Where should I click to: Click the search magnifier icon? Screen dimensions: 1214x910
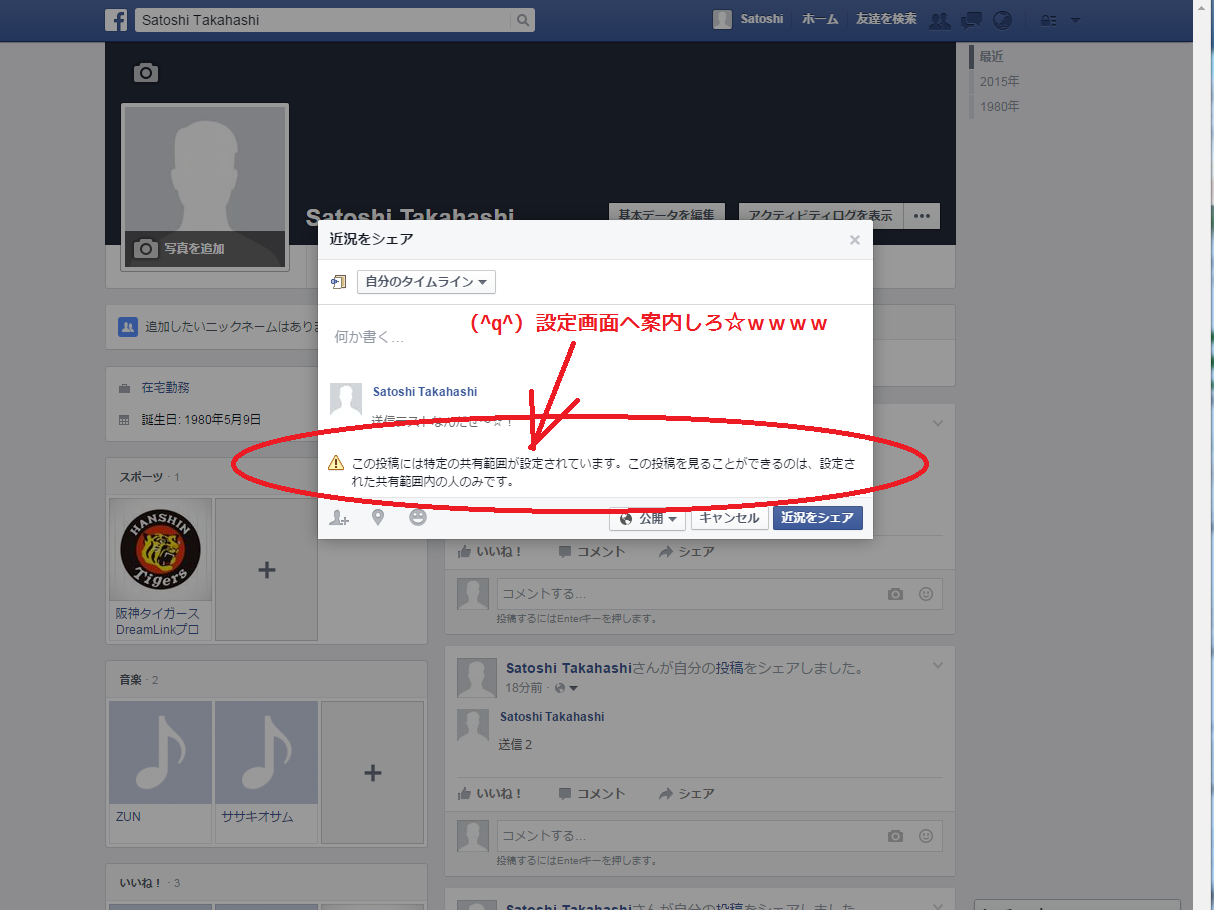(522, 20)
